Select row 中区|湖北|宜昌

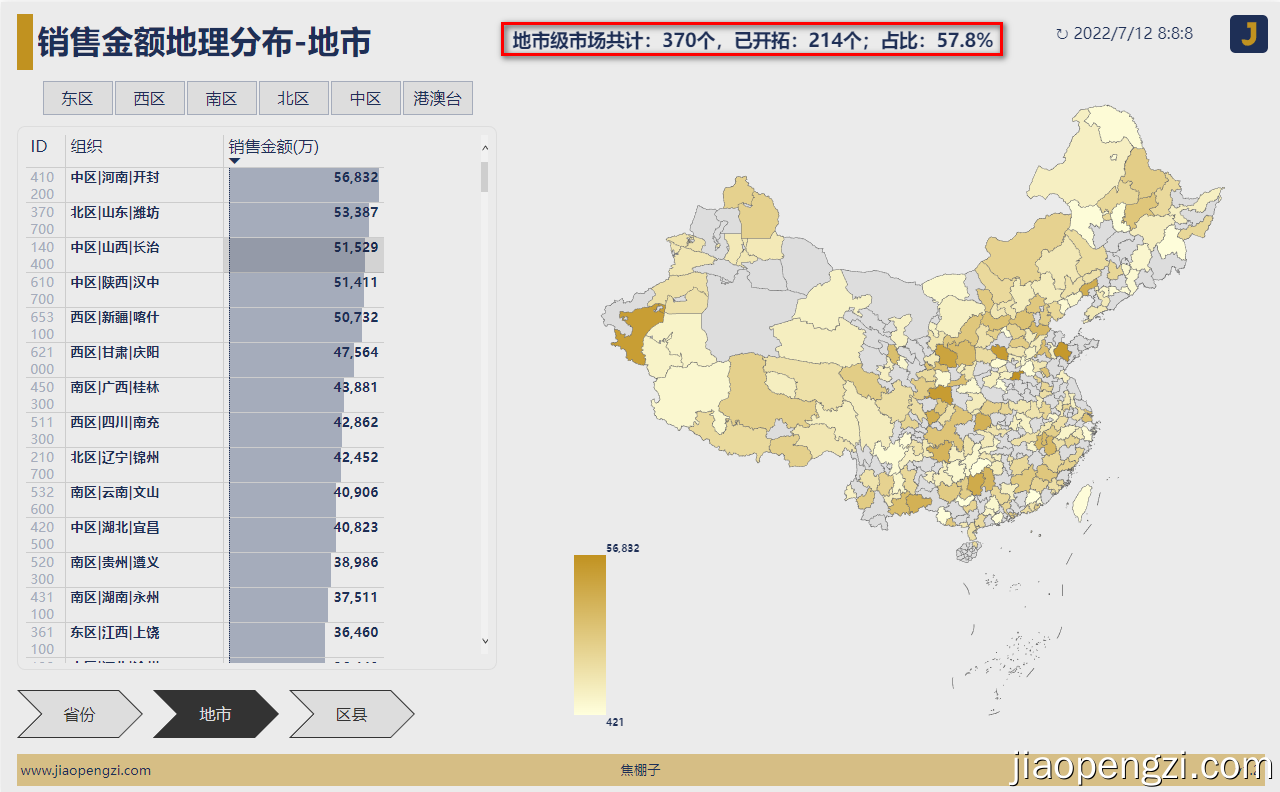pyautogui.click(x=205, y=535)
